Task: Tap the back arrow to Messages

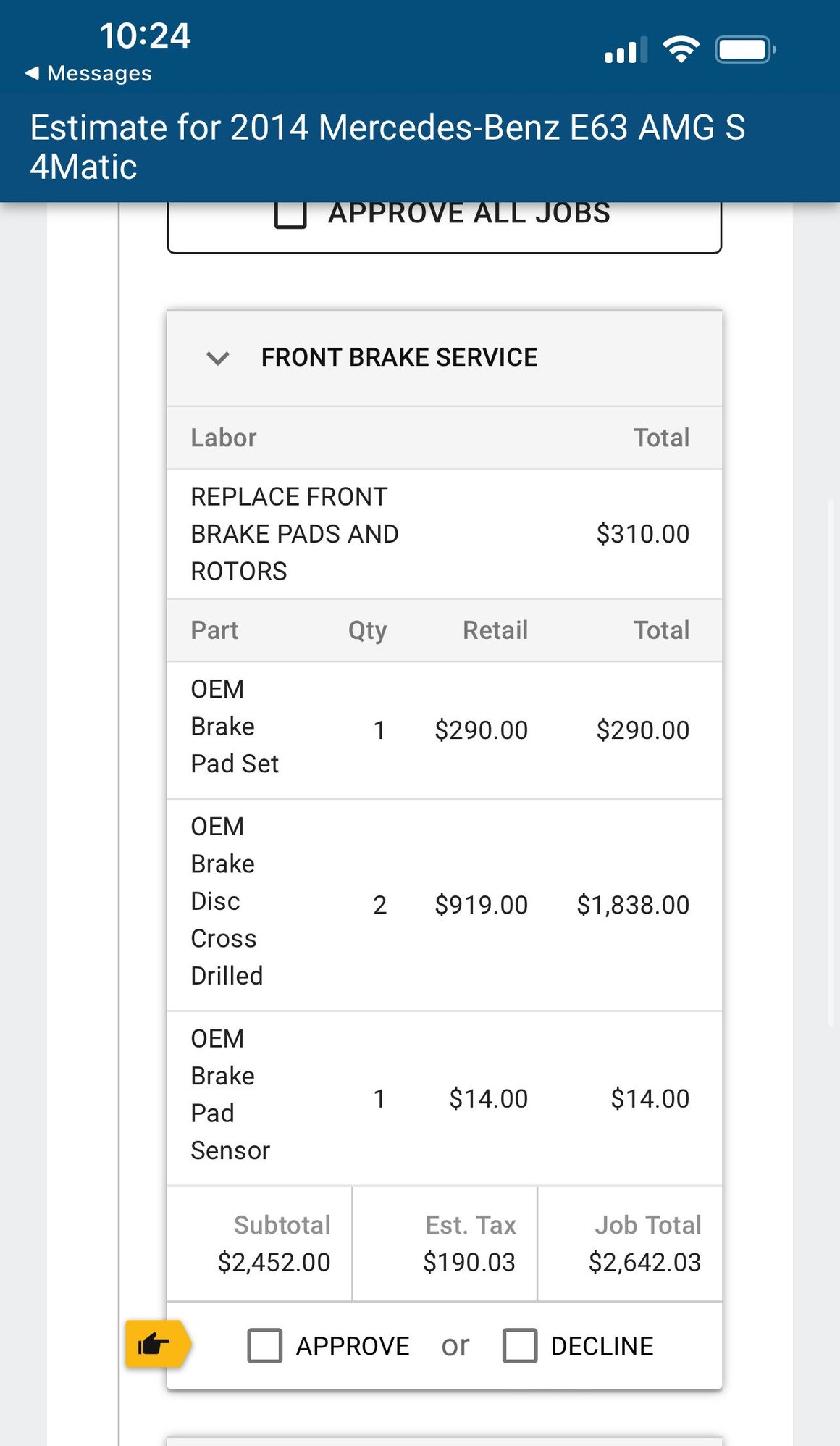Action: pyautogui.click(x=32, y=73)
